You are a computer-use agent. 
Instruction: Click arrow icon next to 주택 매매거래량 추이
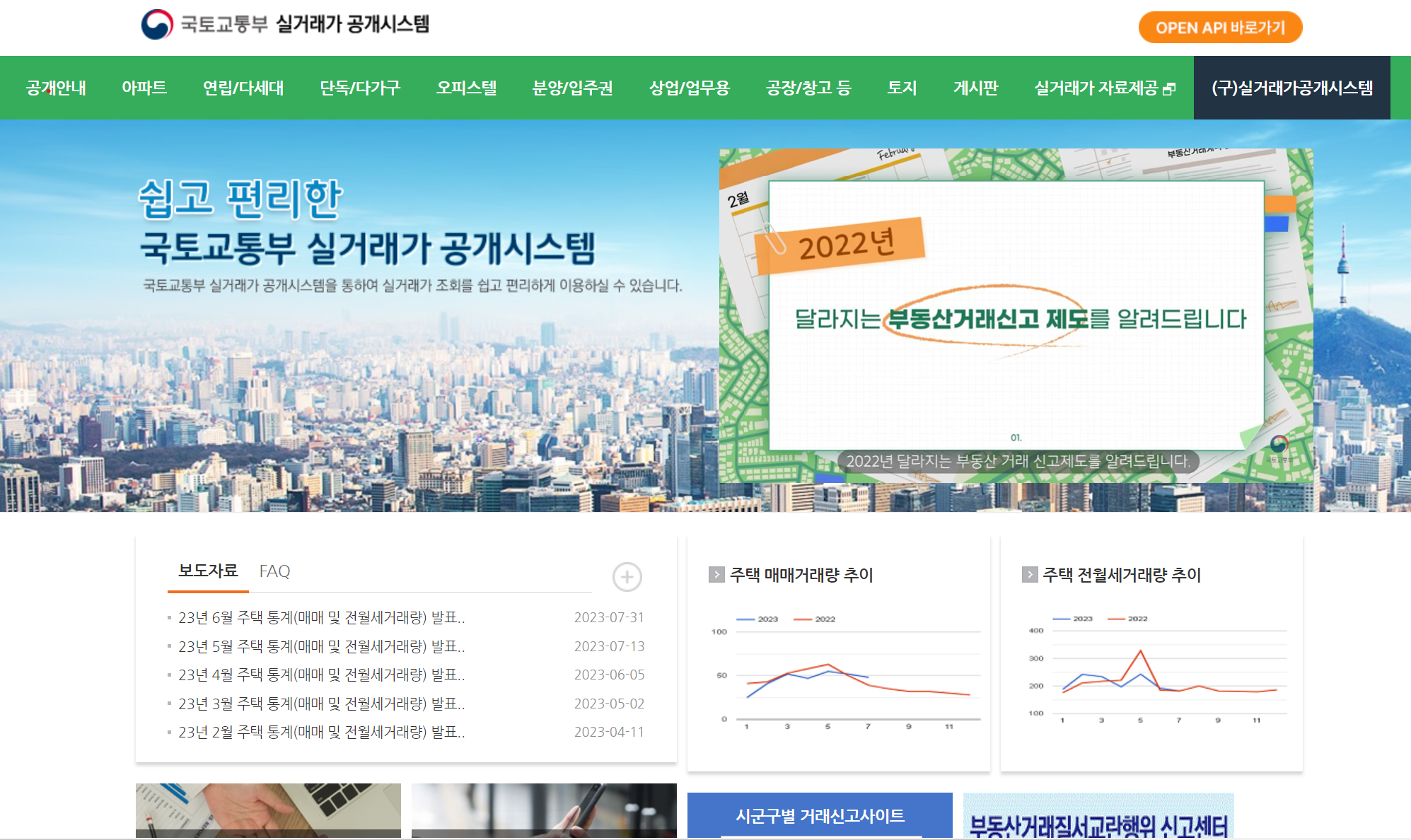[x=716, y=574]
